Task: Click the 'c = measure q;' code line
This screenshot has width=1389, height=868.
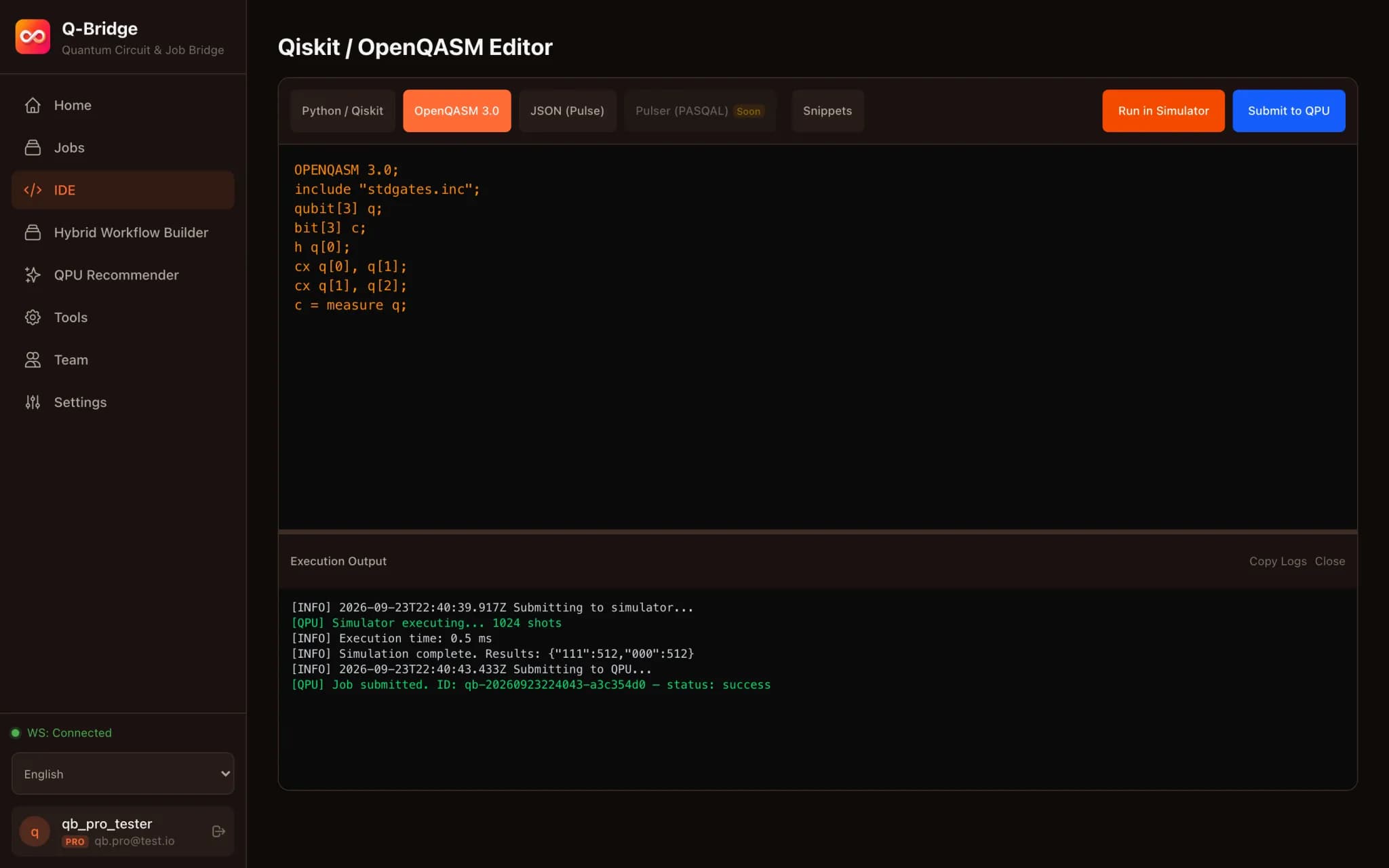Action: click(350, 305)
